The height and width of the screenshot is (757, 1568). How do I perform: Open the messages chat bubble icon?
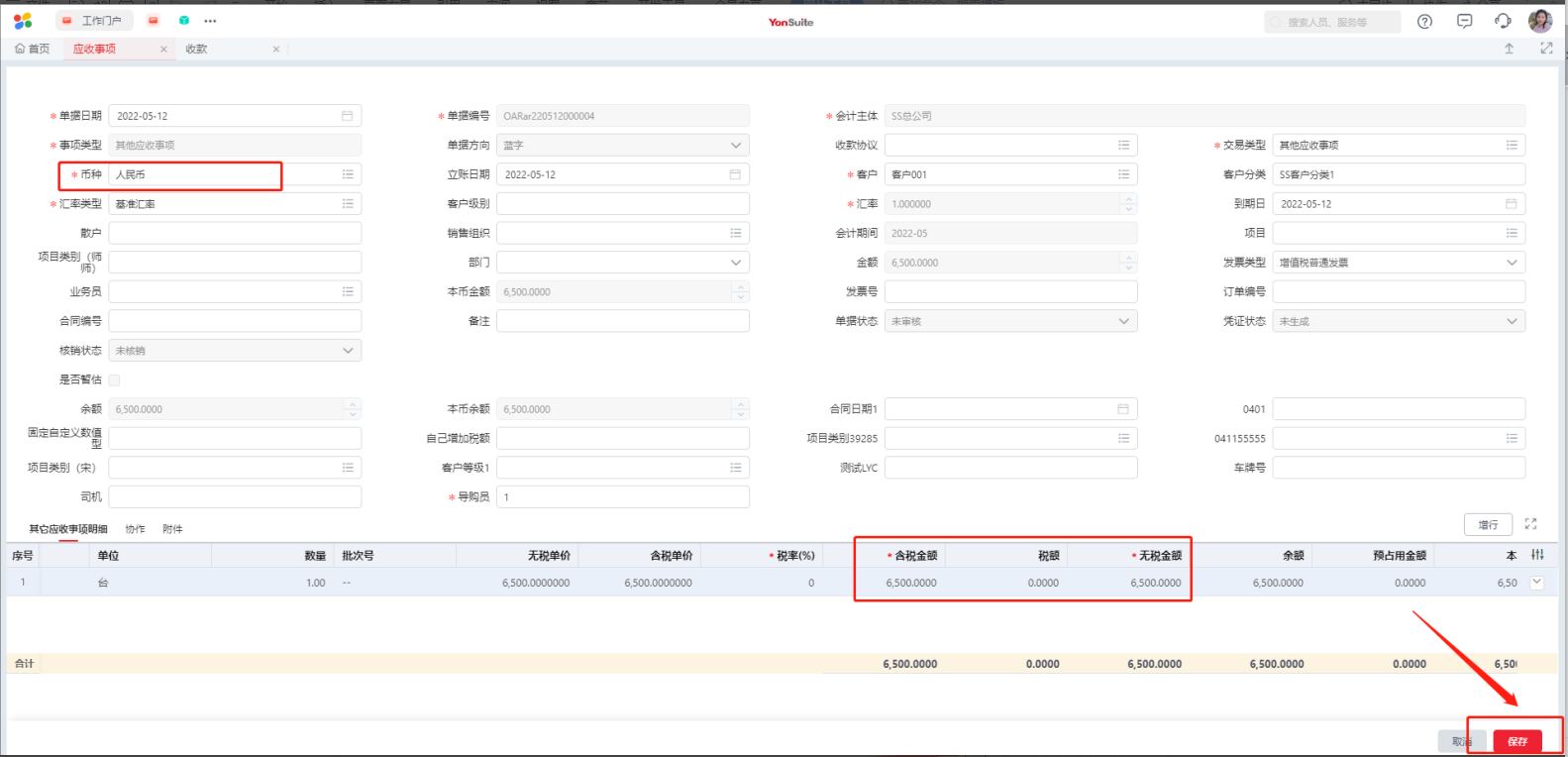[x=1464, y=22]
